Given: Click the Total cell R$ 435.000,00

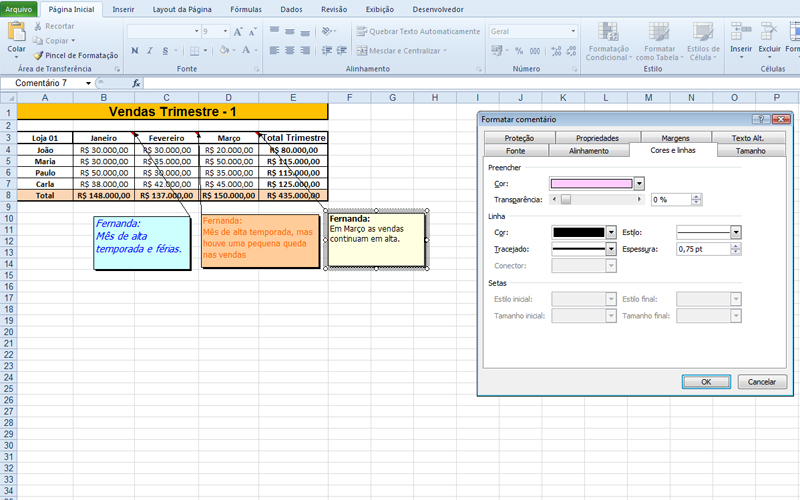Looking at the screenshot, I should tap(293, 195).
